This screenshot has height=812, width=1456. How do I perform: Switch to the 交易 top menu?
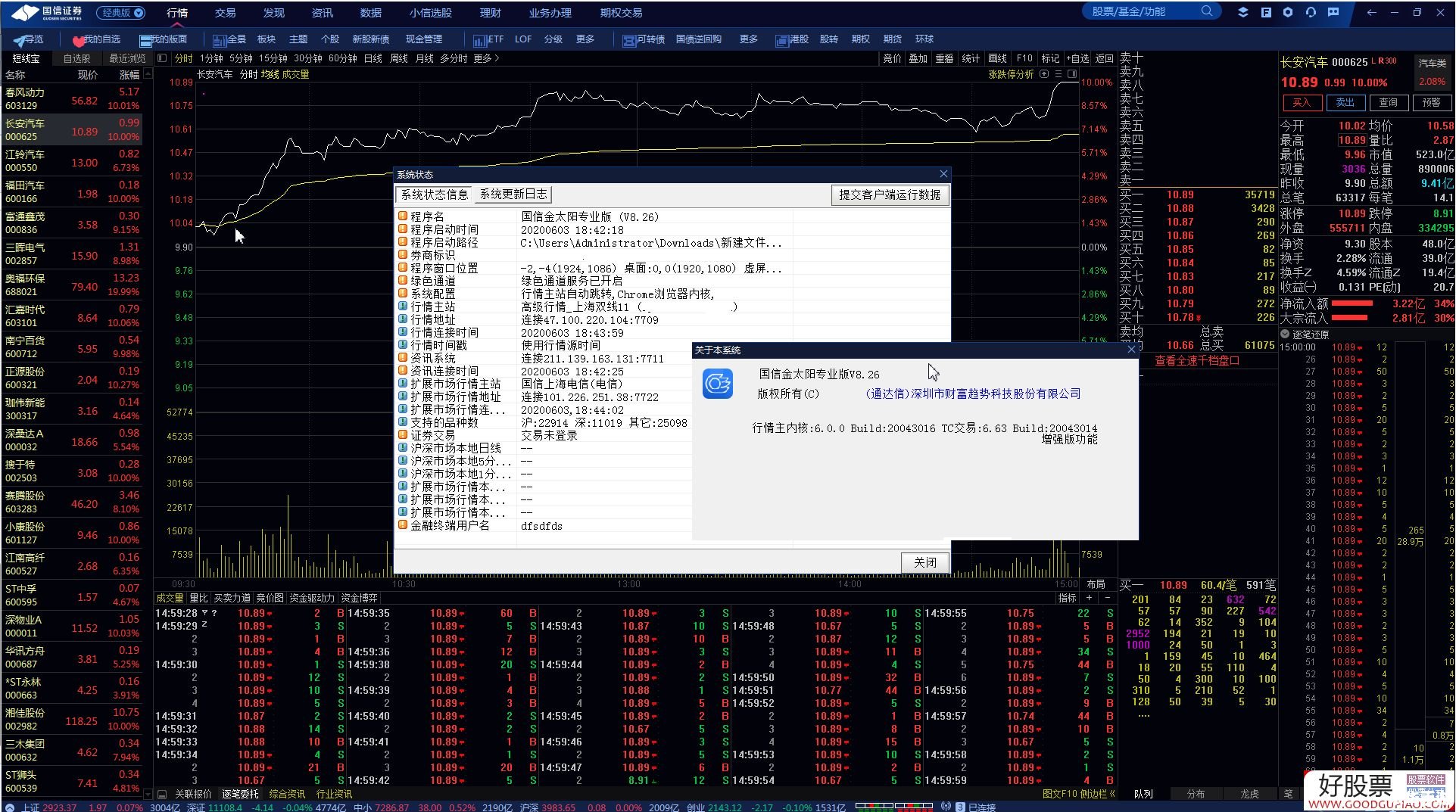click(x=225, y=13)
